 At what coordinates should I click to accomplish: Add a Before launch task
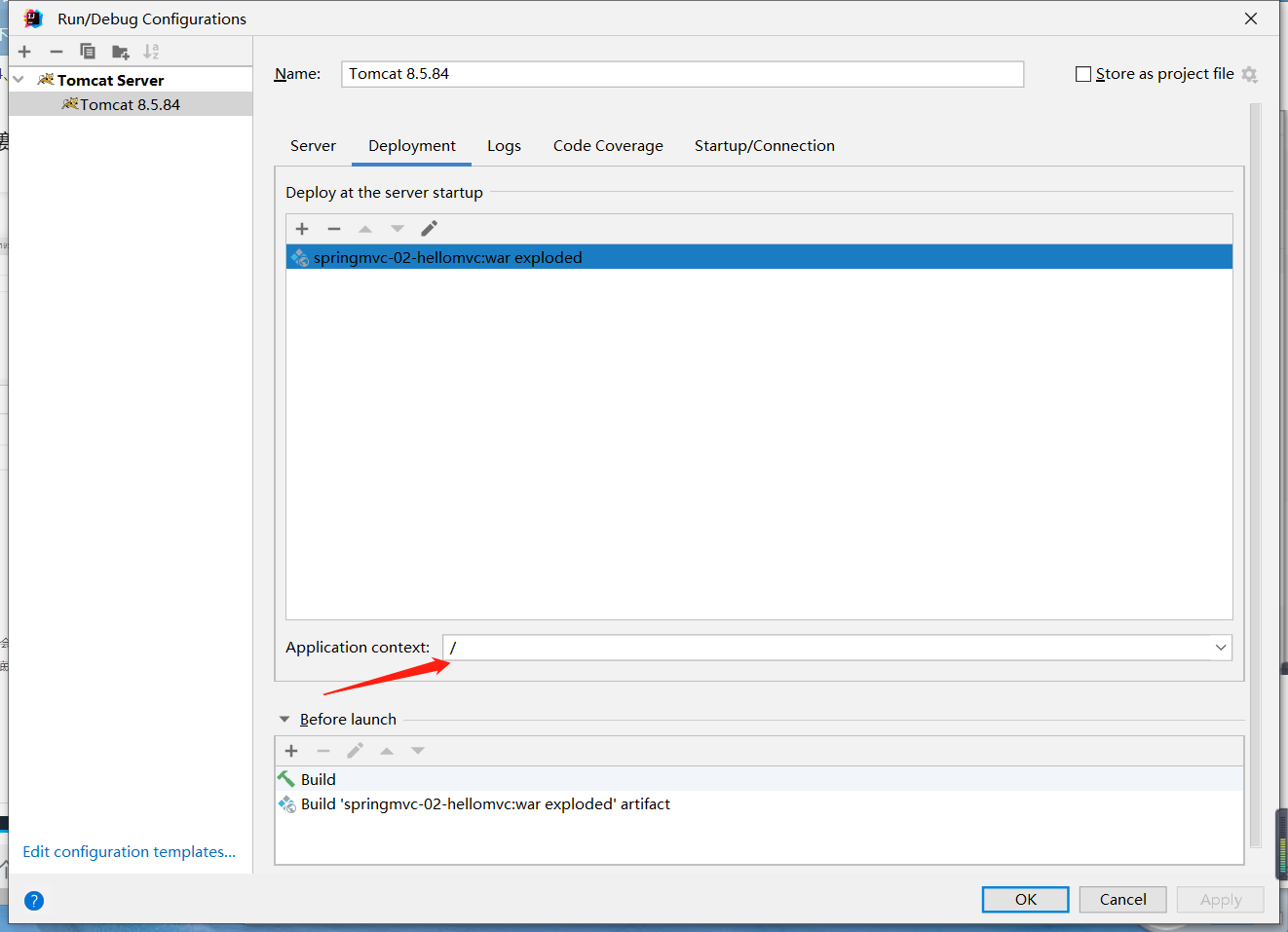291,751
